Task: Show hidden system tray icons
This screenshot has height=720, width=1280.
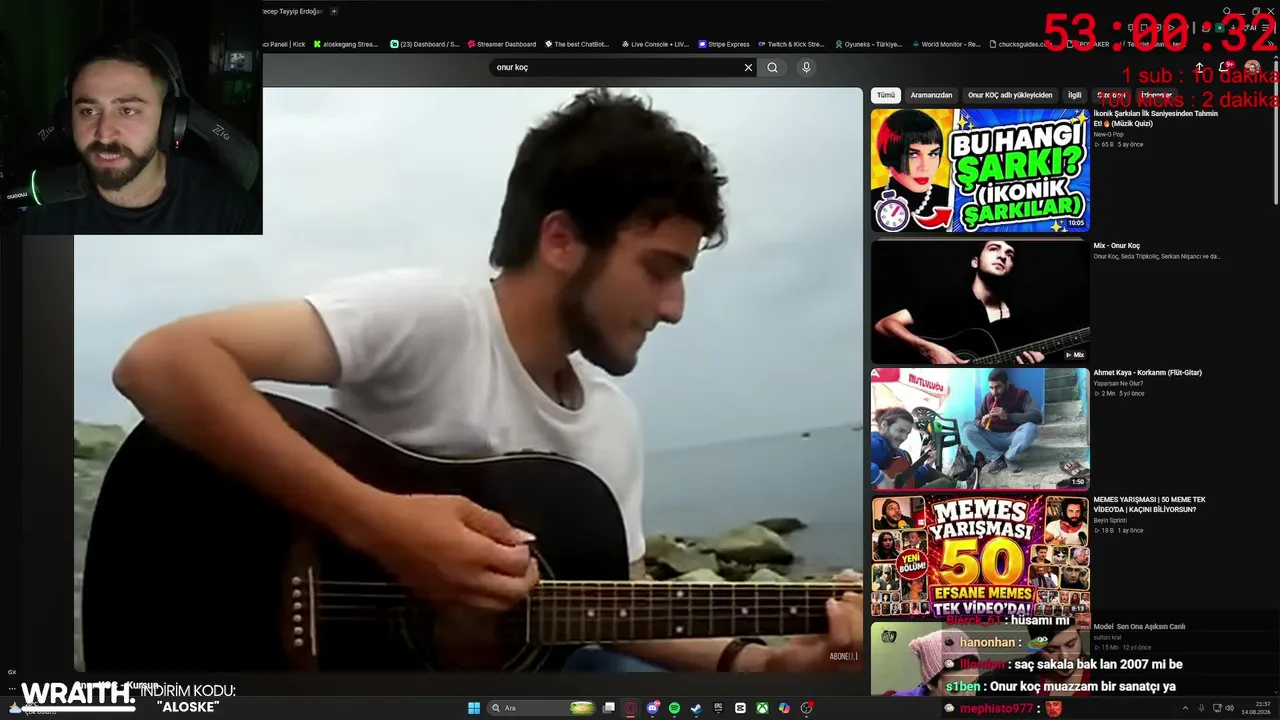Action: click(1185, 708)
